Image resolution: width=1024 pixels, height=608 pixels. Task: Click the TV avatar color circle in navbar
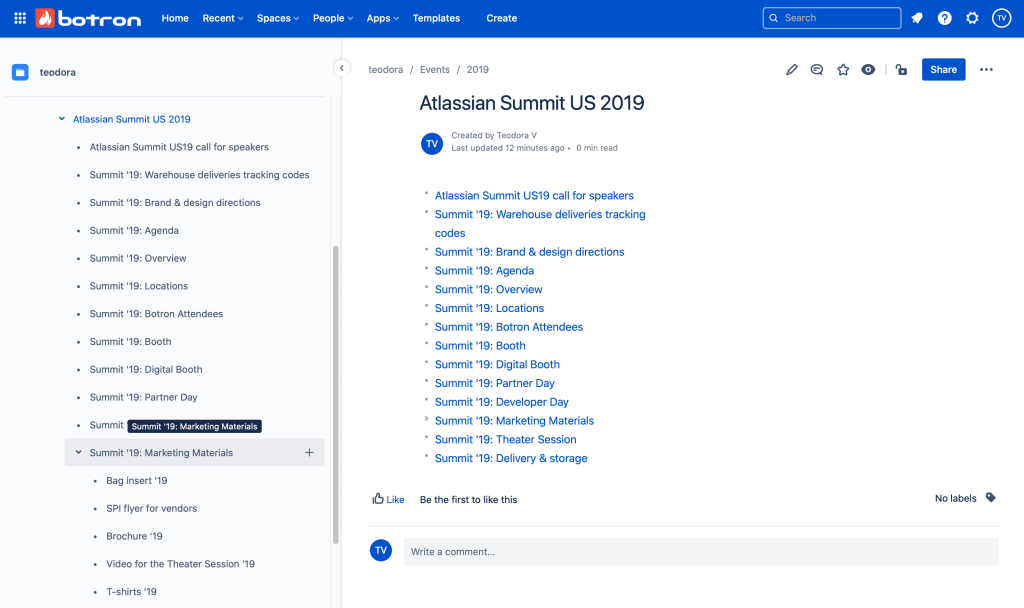[x=1001, y=17]
